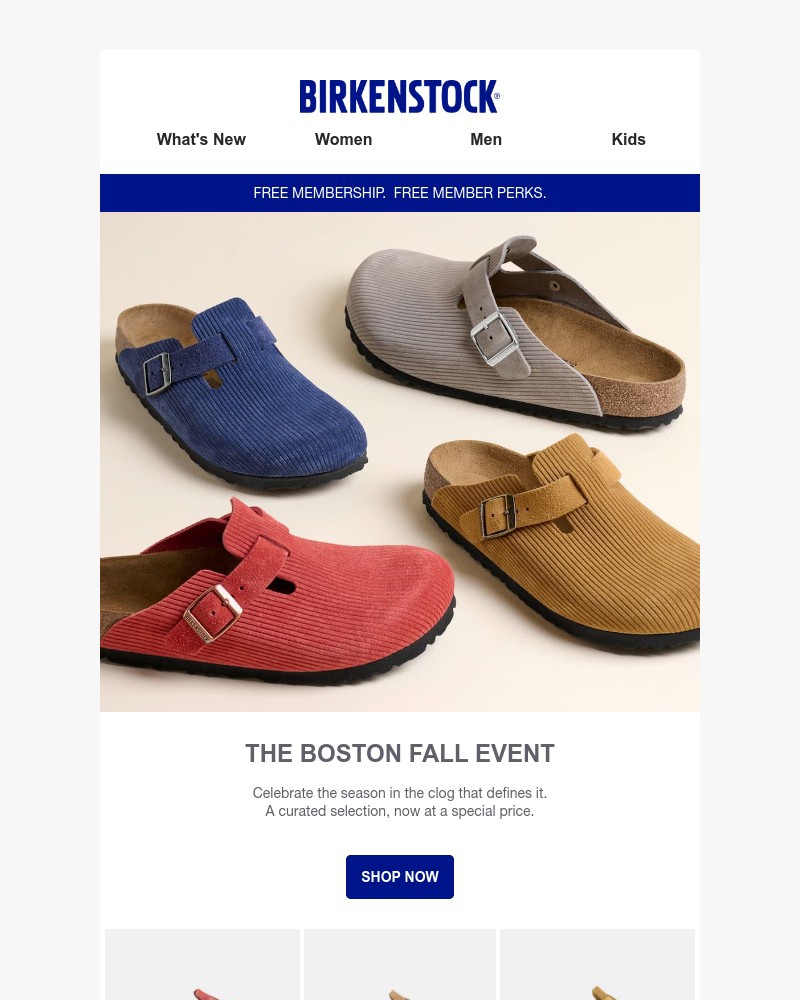Click the Shop Now button
Screen dimensions: 800x1000
(400, 877)
